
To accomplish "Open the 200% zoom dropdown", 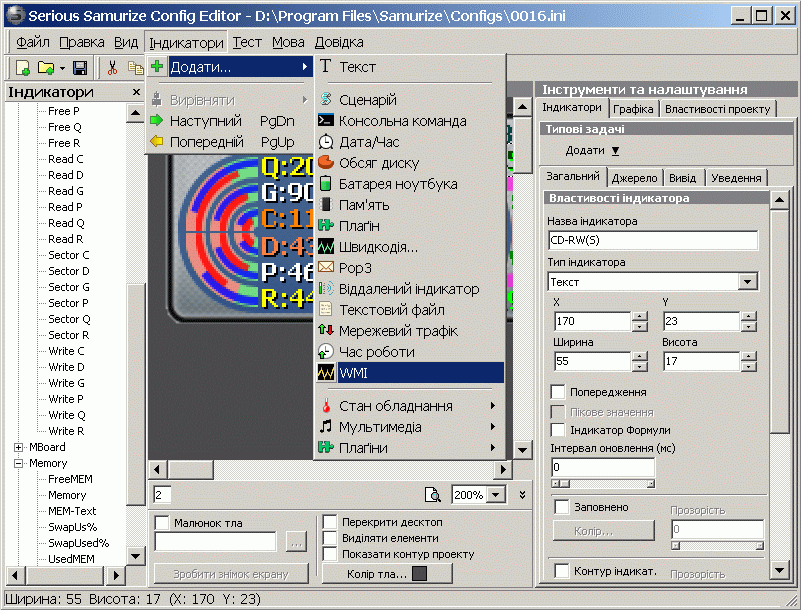I will (494, 495).
